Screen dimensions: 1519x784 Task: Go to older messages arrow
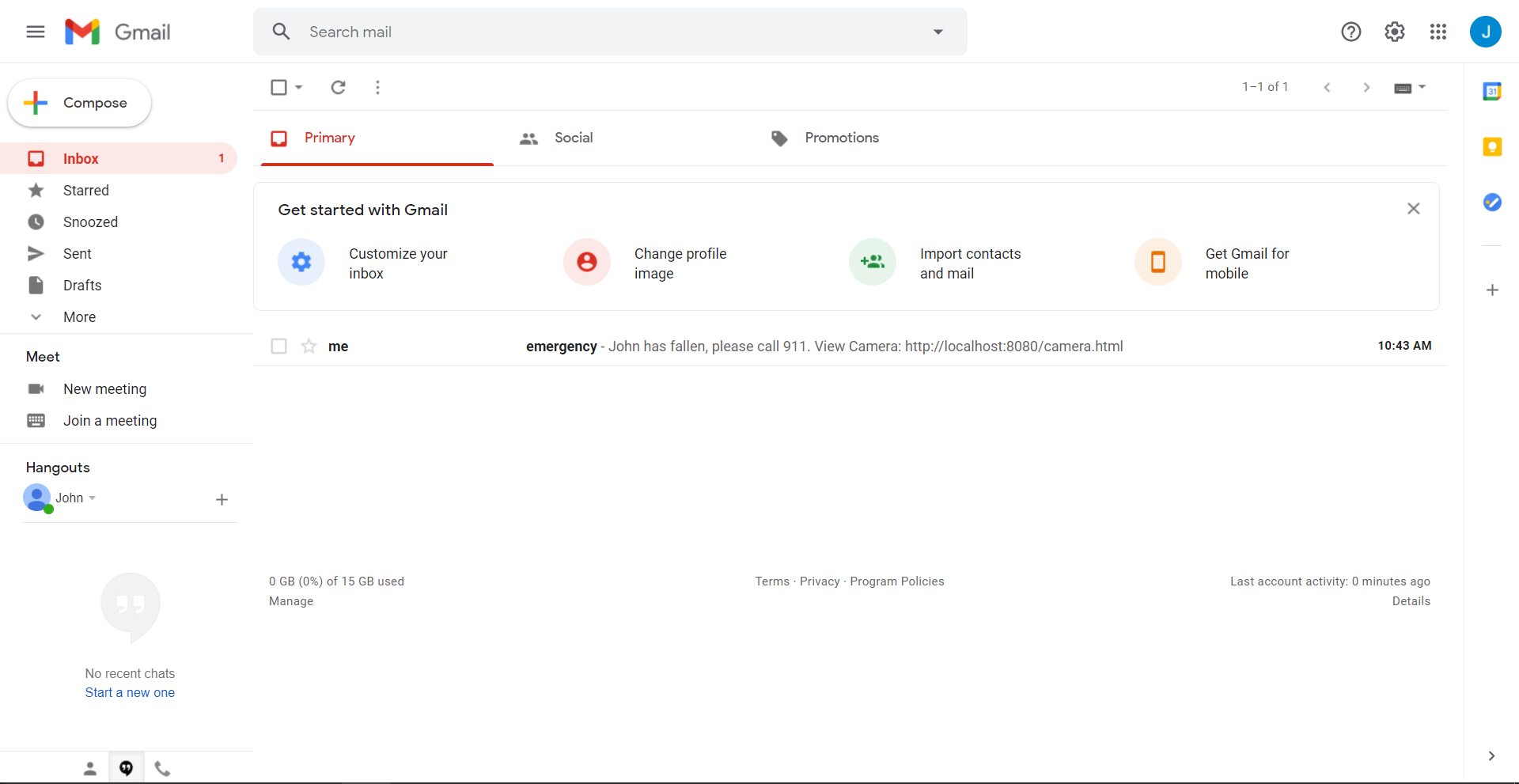point(1366,87)
